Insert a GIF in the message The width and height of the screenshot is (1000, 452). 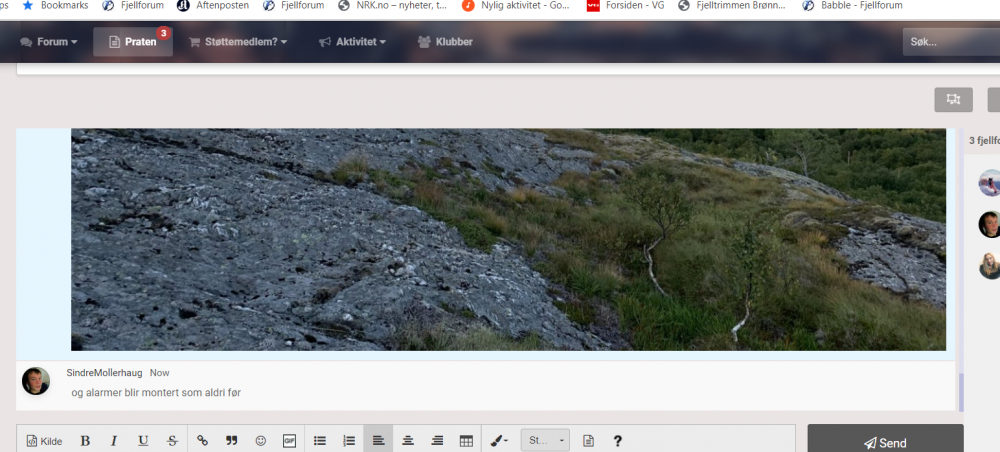coord(290,440)
